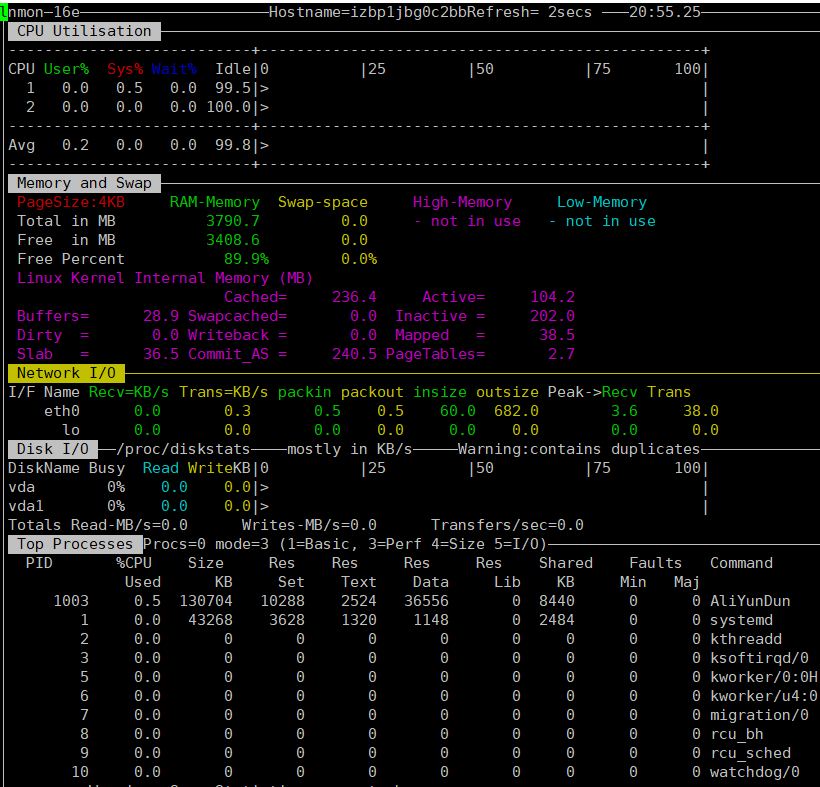Click the Procs=0 mode=3 text

click(206, 544)
